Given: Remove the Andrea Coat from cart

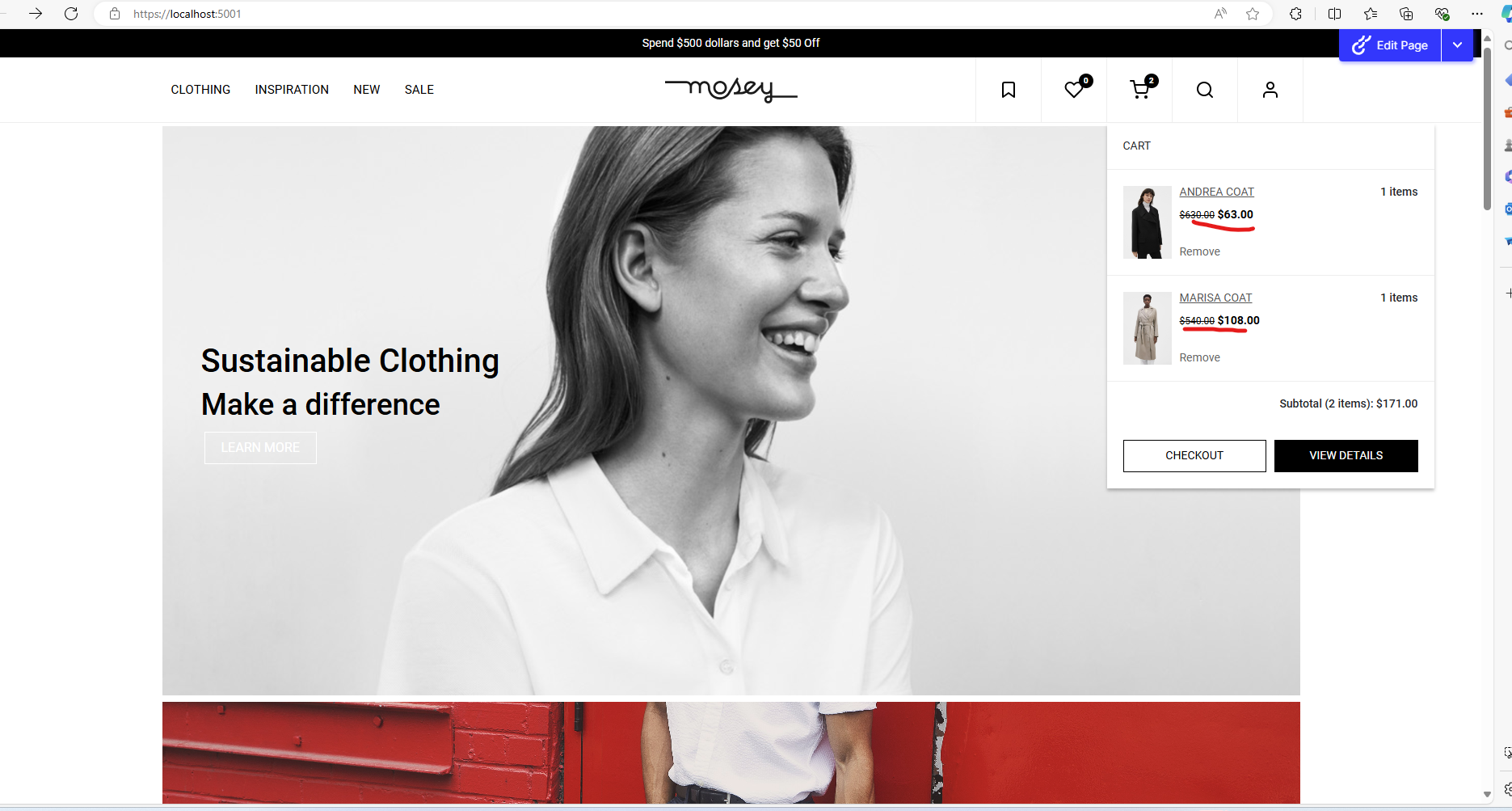Looking at the screenshot, I should (1199, 252).
